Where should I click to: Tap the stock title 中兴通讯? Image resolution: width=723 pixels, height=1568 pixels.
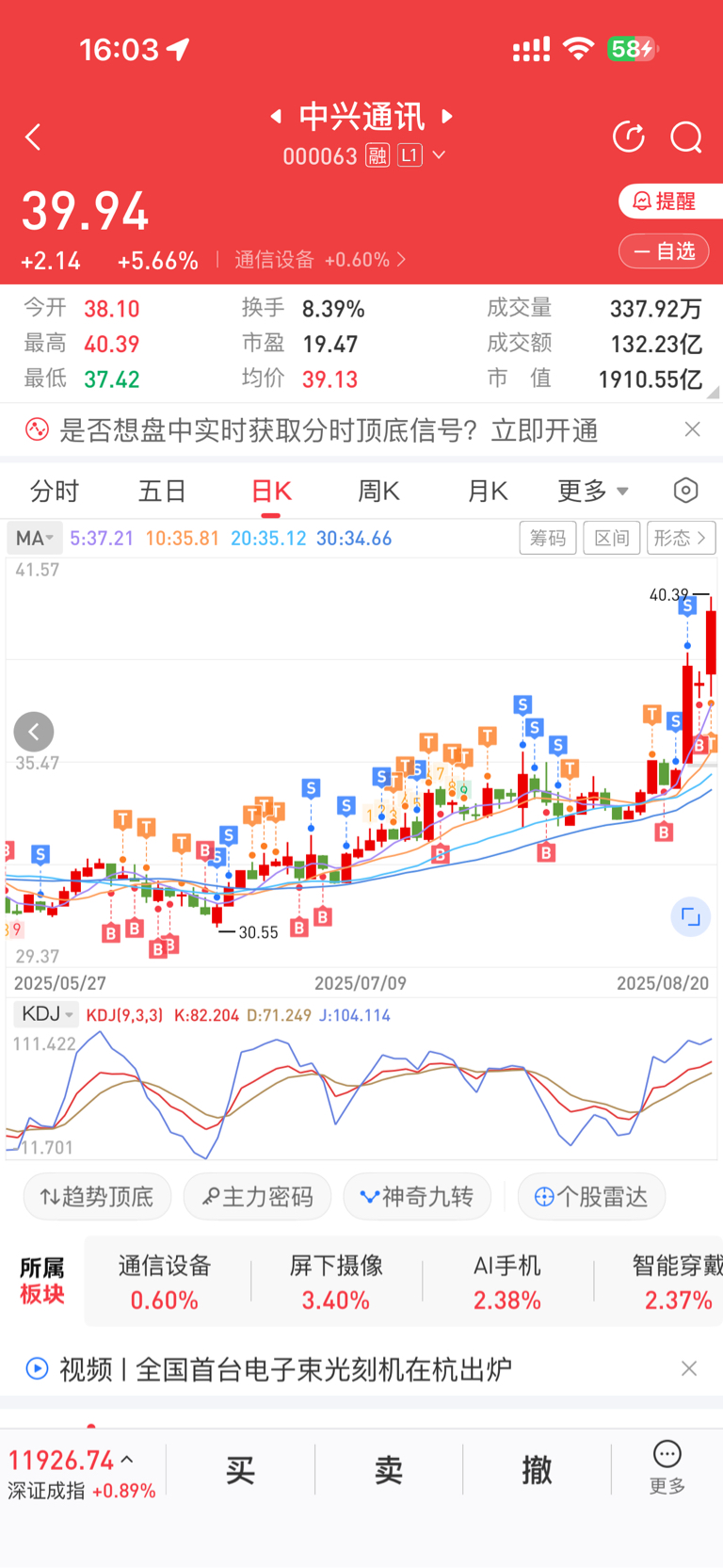pyautogui.click(x=362, y=117)
